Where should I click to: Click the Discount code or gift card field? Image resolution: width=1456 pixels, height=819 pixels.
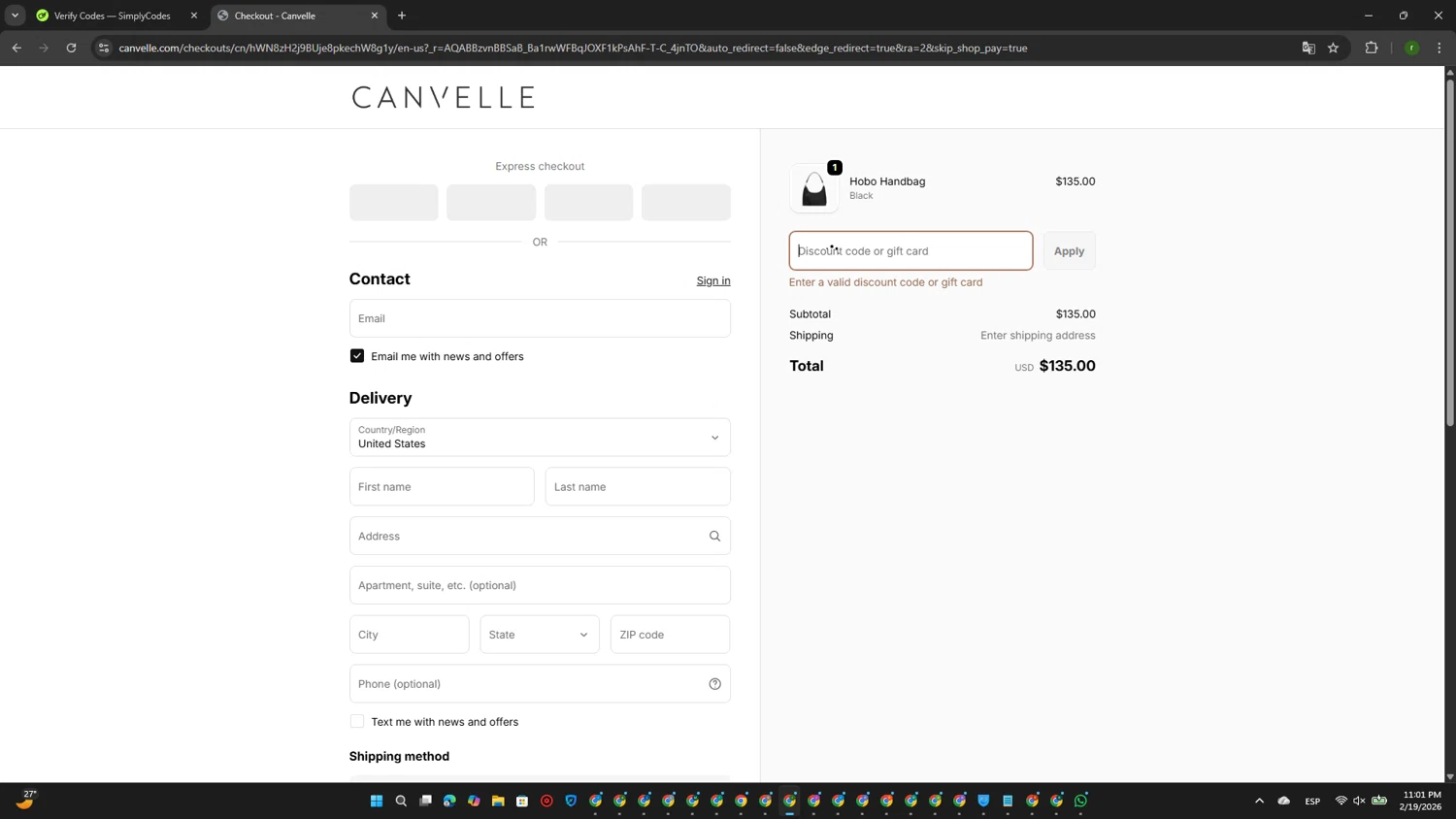[x=910, y=250]
